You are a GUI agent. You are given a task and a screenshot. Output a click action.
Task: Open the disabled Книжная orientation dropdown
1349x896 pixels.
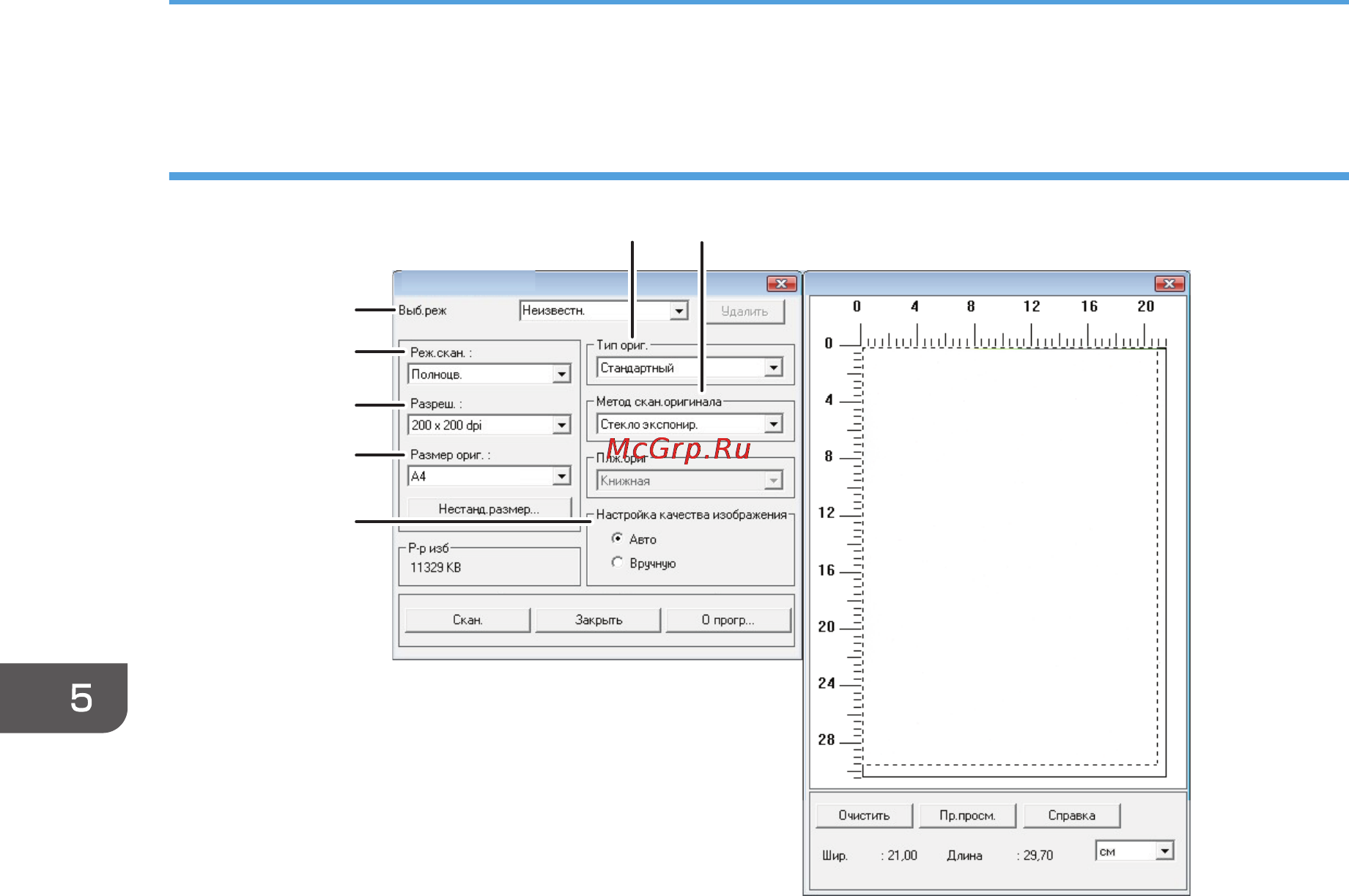click(x=690, y=481)
